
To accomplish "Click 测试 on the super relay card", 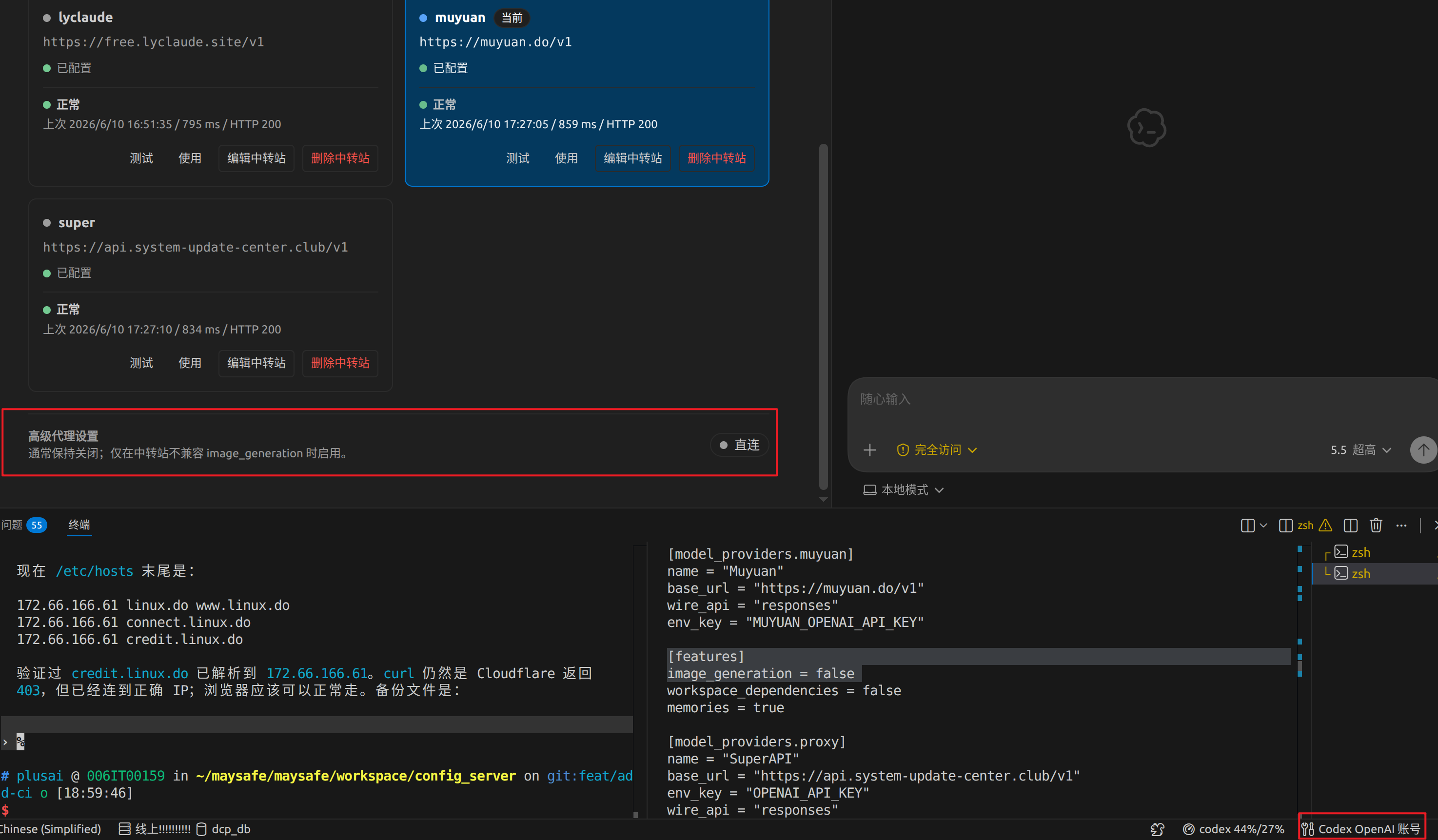I will pos(141,363).
